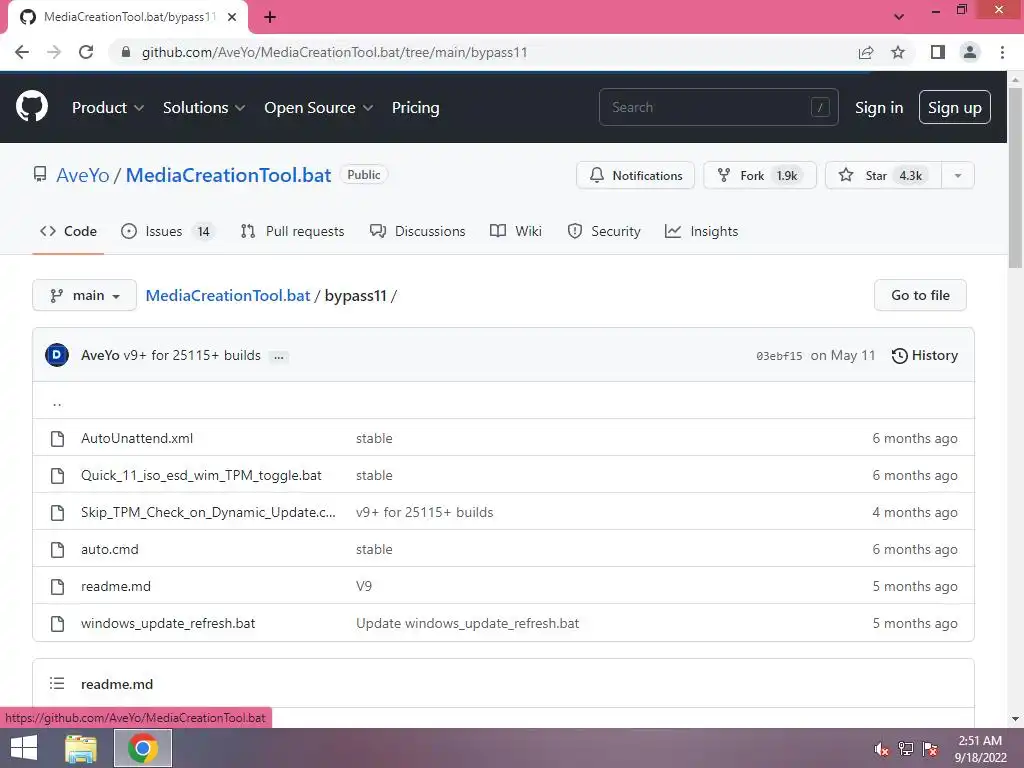Open the Discussions tab
This screenshot has width=1024, height=768.
pos(417,231)
